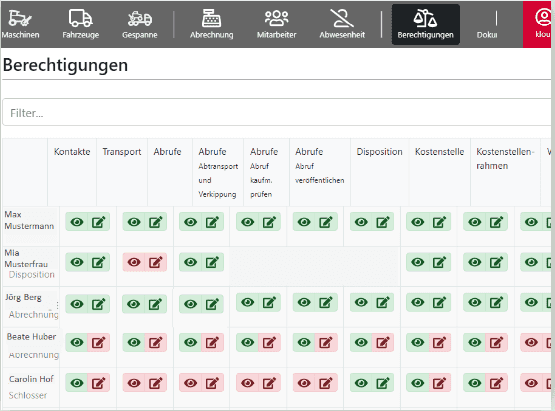Open the Mitarbeiter people icon
Image resolution: width=555 pixels, height=411 pixels.
tap(276, 18)
